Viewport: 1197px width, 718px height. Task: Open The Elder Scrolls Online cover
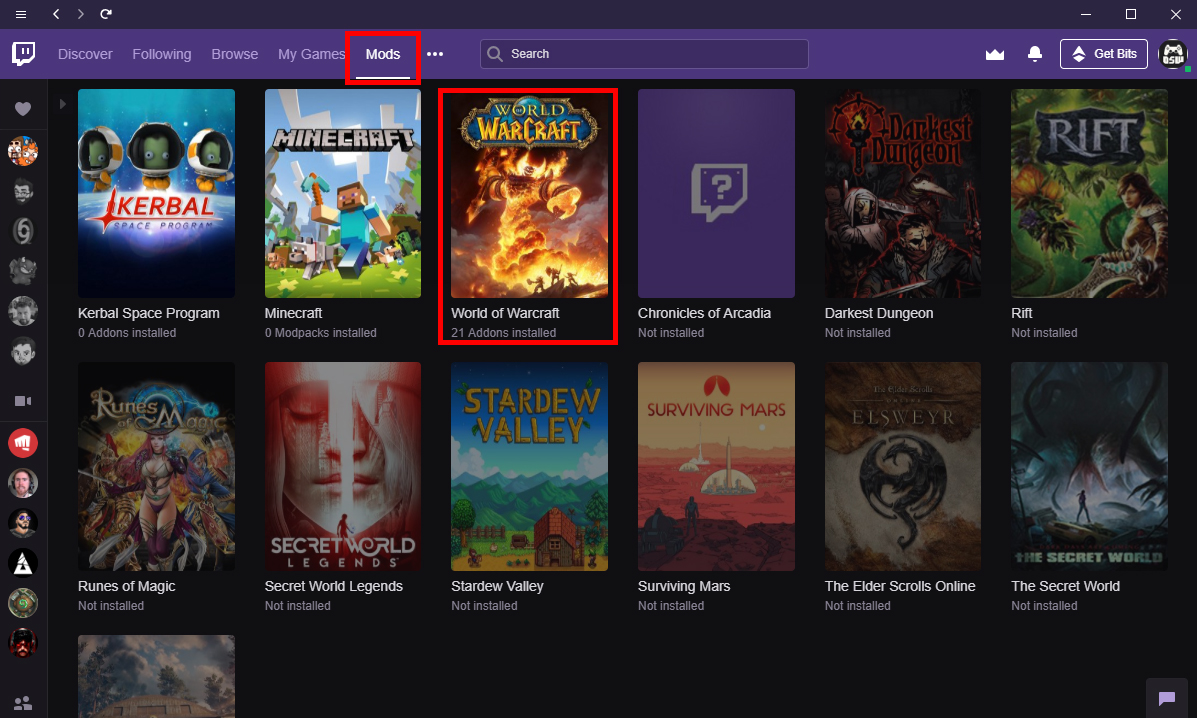click(x=903, y=466)
